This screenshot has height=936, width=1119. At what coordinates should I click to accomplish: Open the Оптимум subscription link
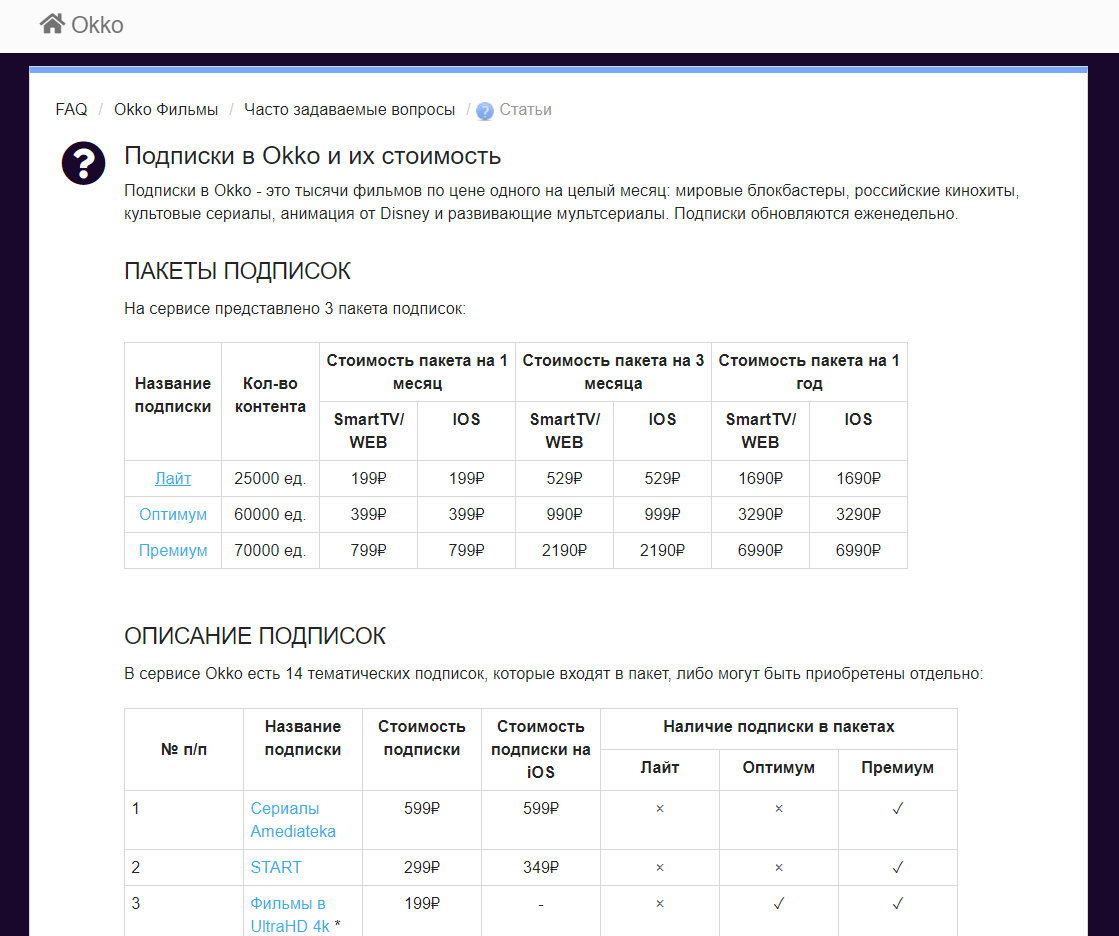[173, 514]
